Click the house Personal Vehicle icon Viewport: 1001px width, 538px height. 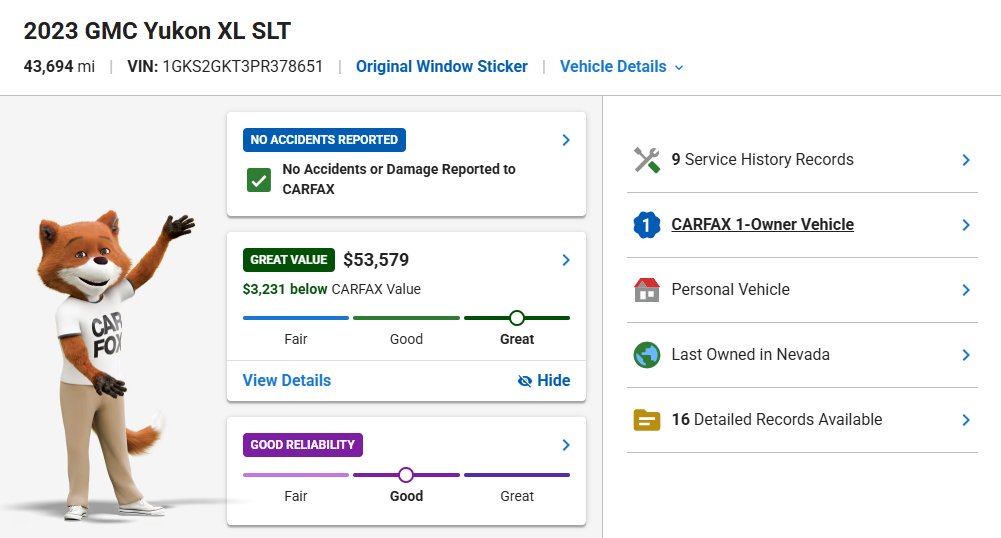coord(647,290)
